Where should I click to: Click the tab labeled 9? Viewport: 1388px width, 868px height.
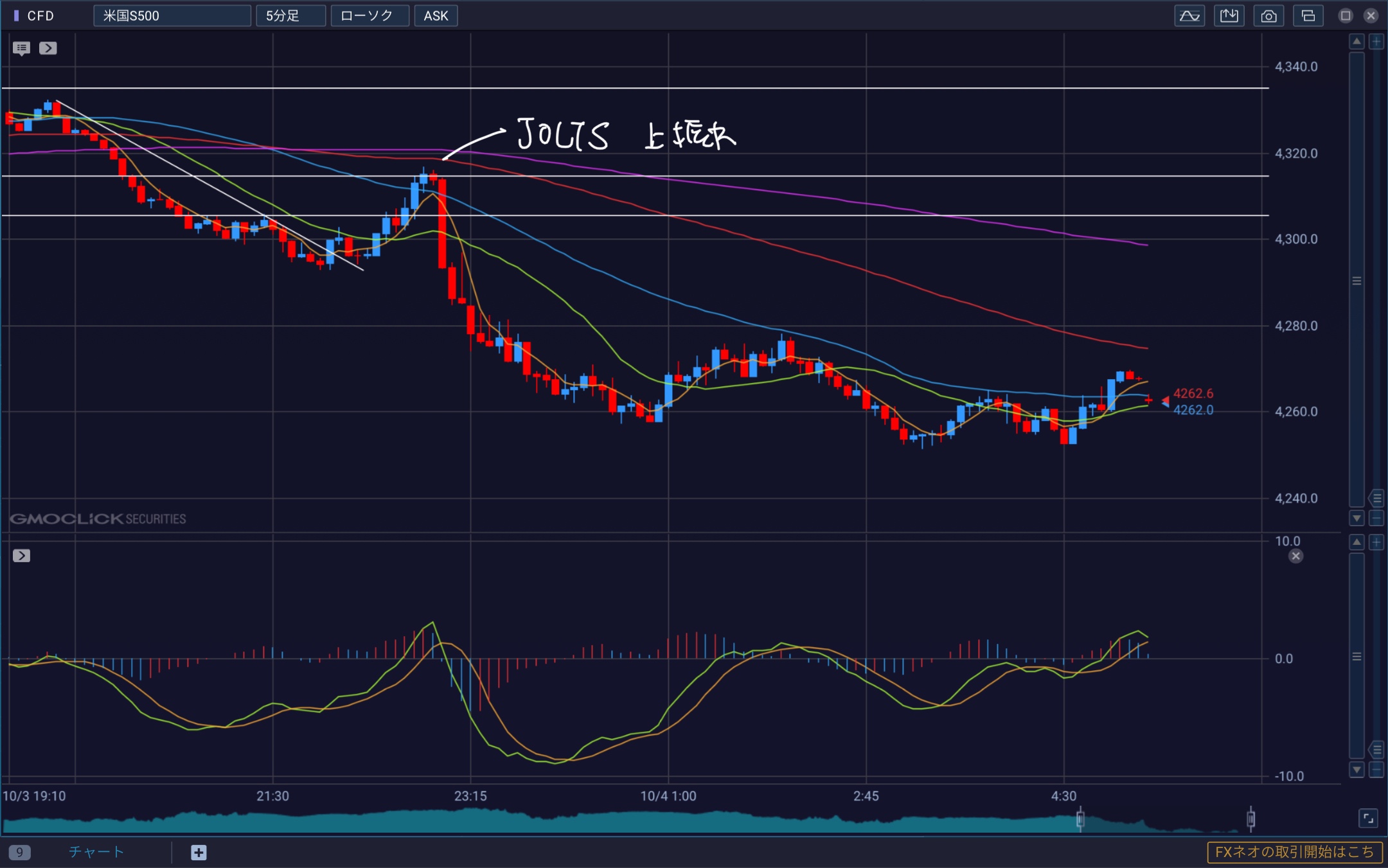click(19, 853)
